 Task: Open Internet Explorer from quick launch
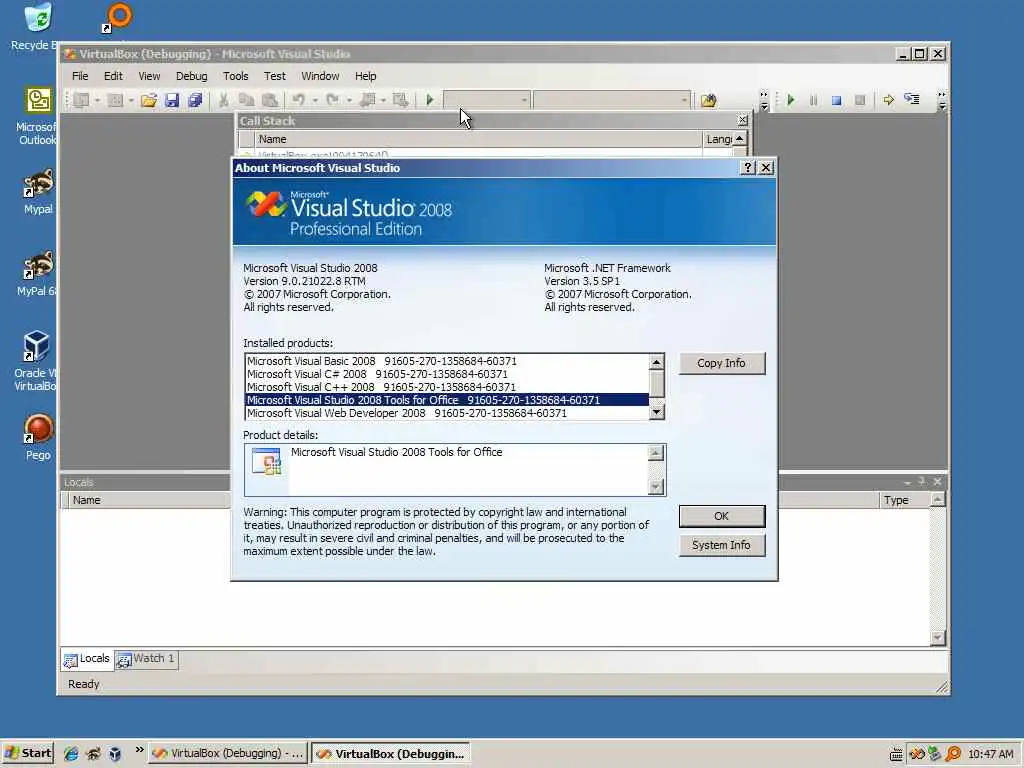(71, 754)
